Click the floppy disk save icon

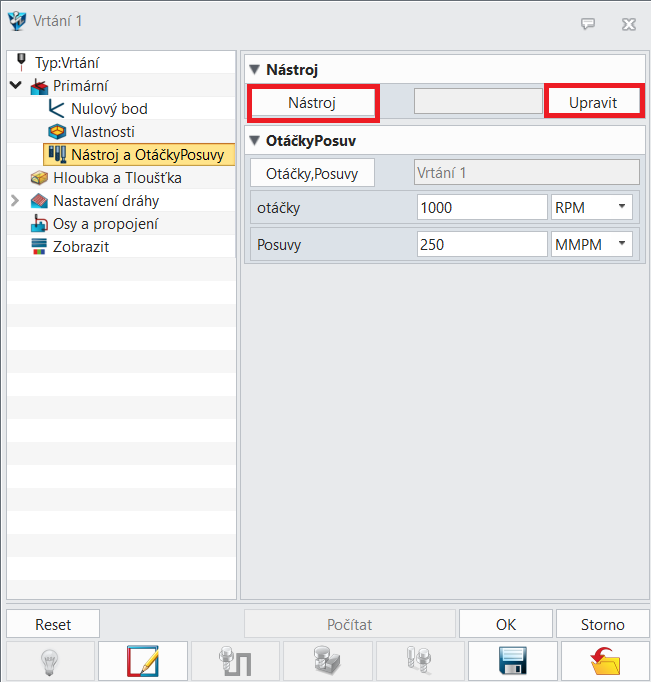click(x=513, y=661)
